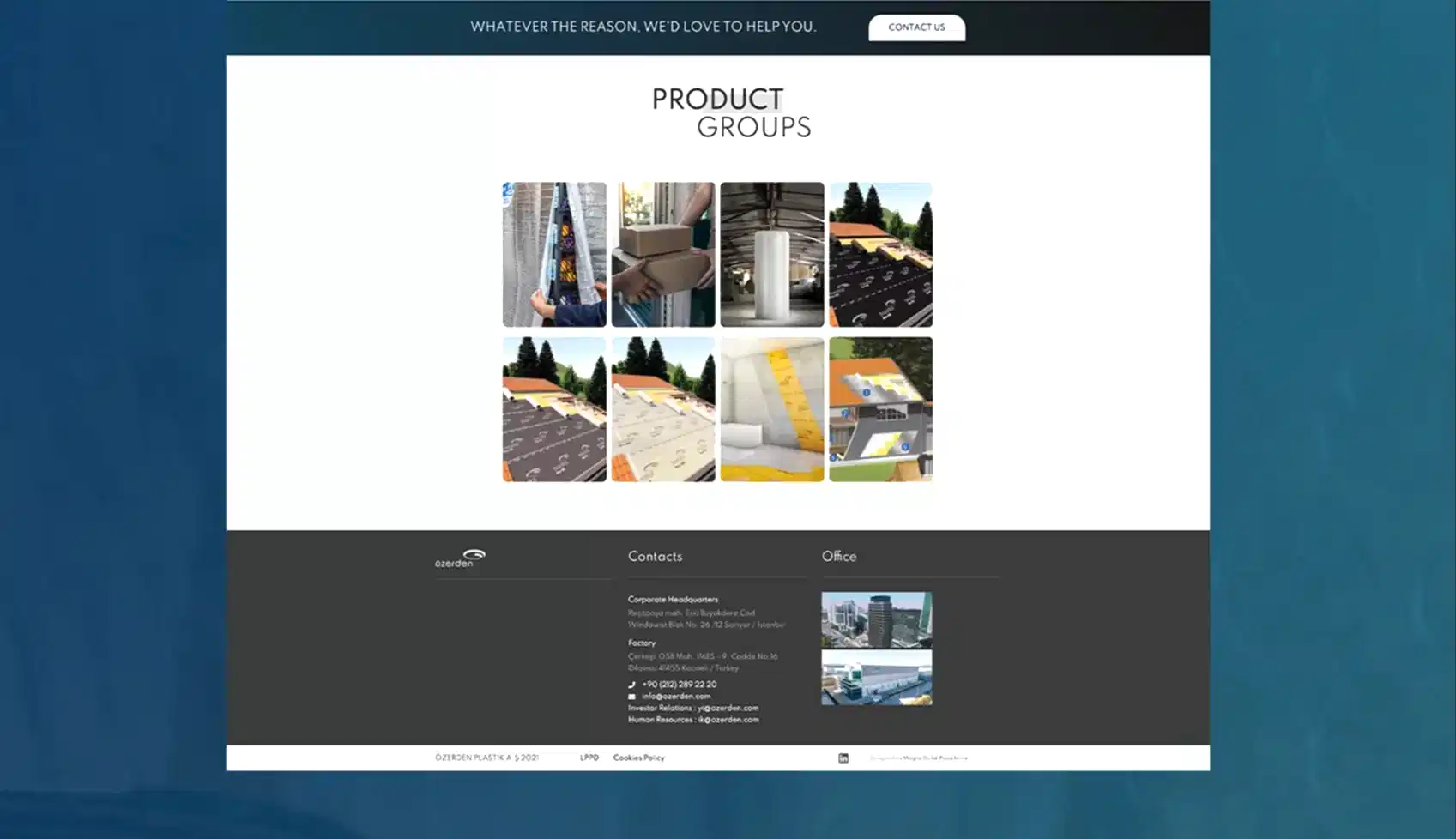This screenshot has width=1456, height=839.
Task: Click the envelope icon beside info@ozerden.com
Action: pos(632,696)
